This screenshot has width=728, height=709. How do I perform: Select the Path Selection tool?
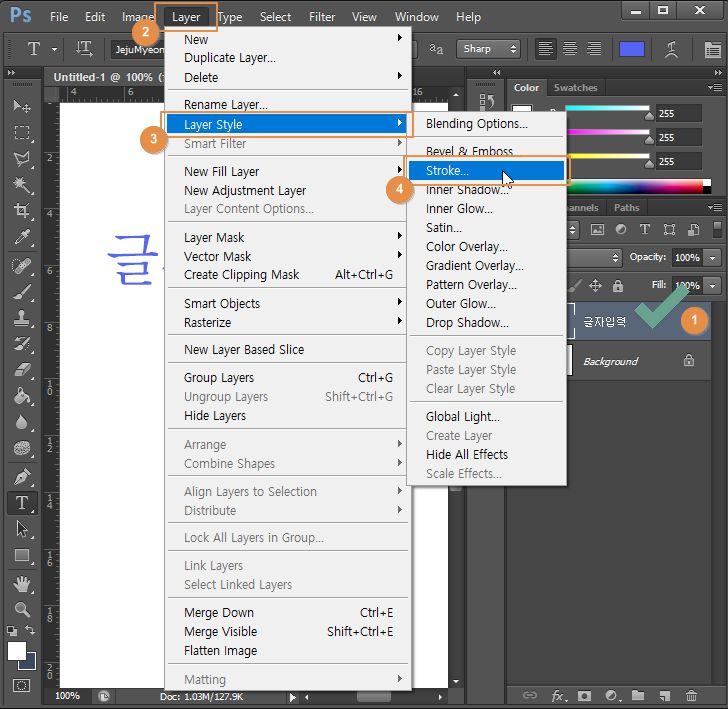pyautogui.click(x=21, y=529)
